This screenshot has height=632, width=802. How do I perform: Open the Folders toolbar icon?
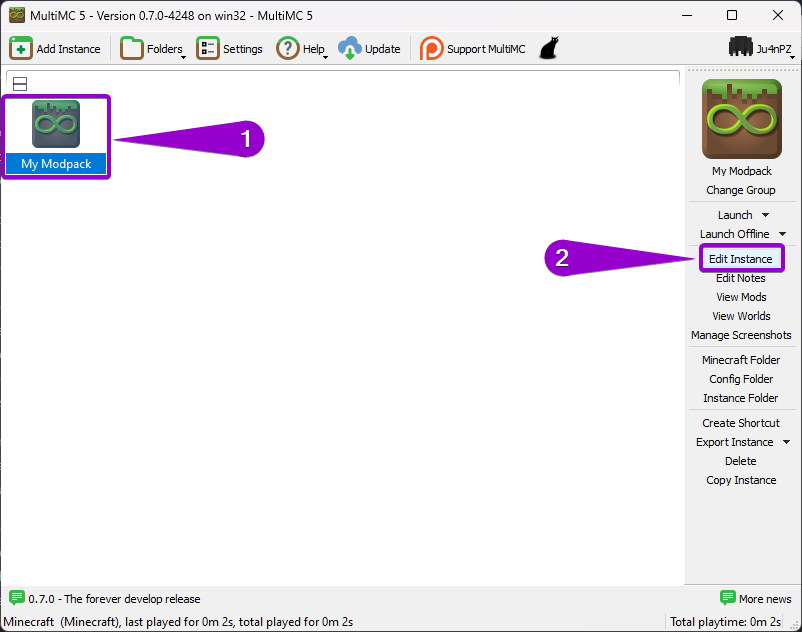130,47
